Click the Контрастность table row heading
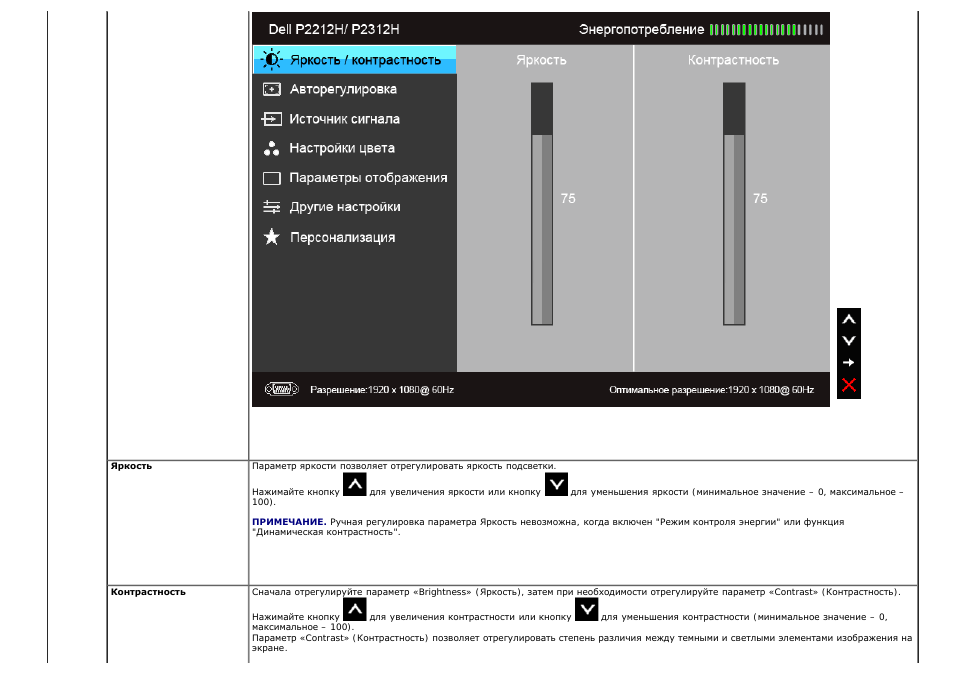 (x=148, y=592)
